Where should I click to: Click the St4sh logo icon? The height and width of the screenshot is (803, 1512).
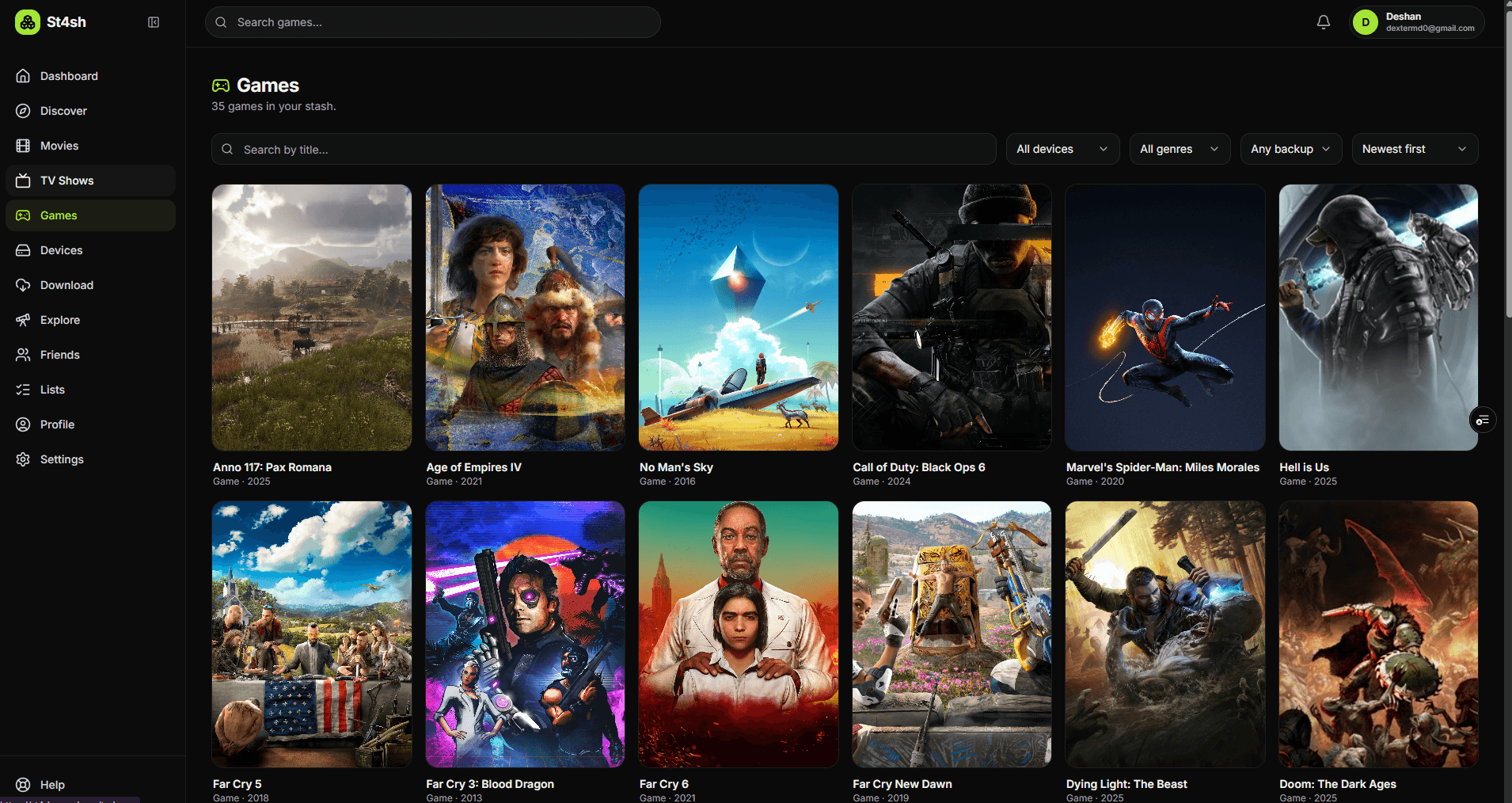tap(28, 22)
